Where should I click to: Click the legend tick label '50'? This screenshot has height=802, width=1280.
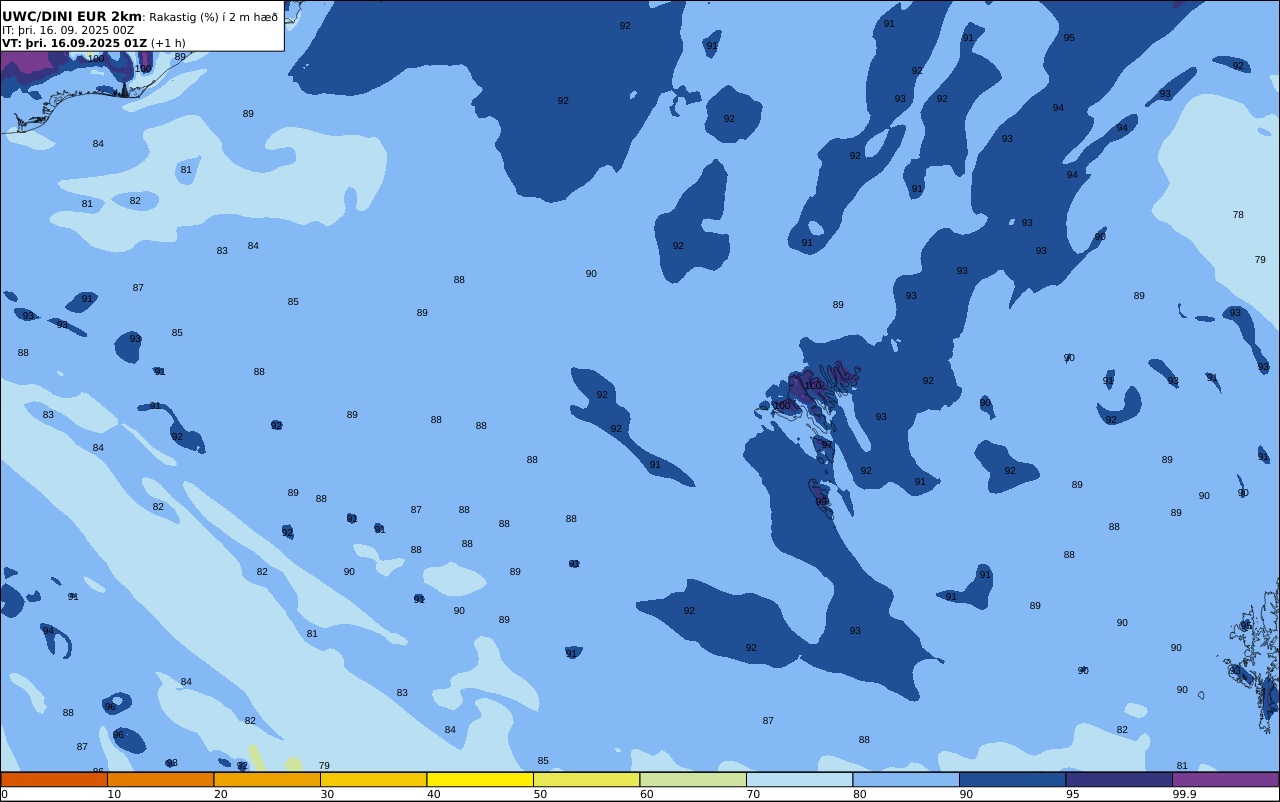[x=540, y=794]
